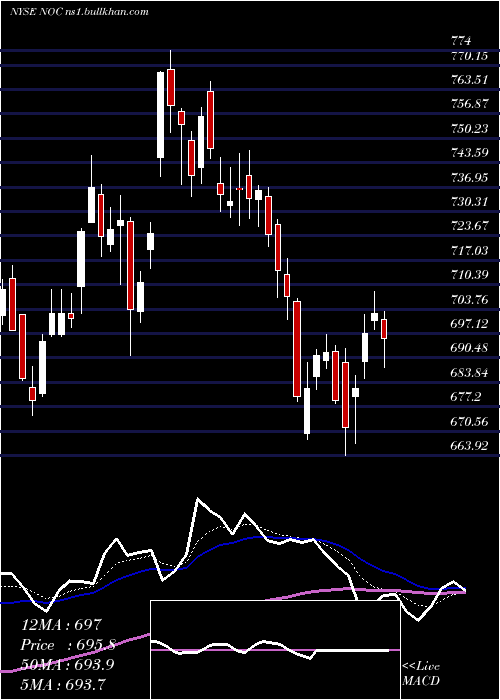Select the 763.51 price axis label
Image resolution: width=500 pixels, height=700 pixels.
[469, 80]
